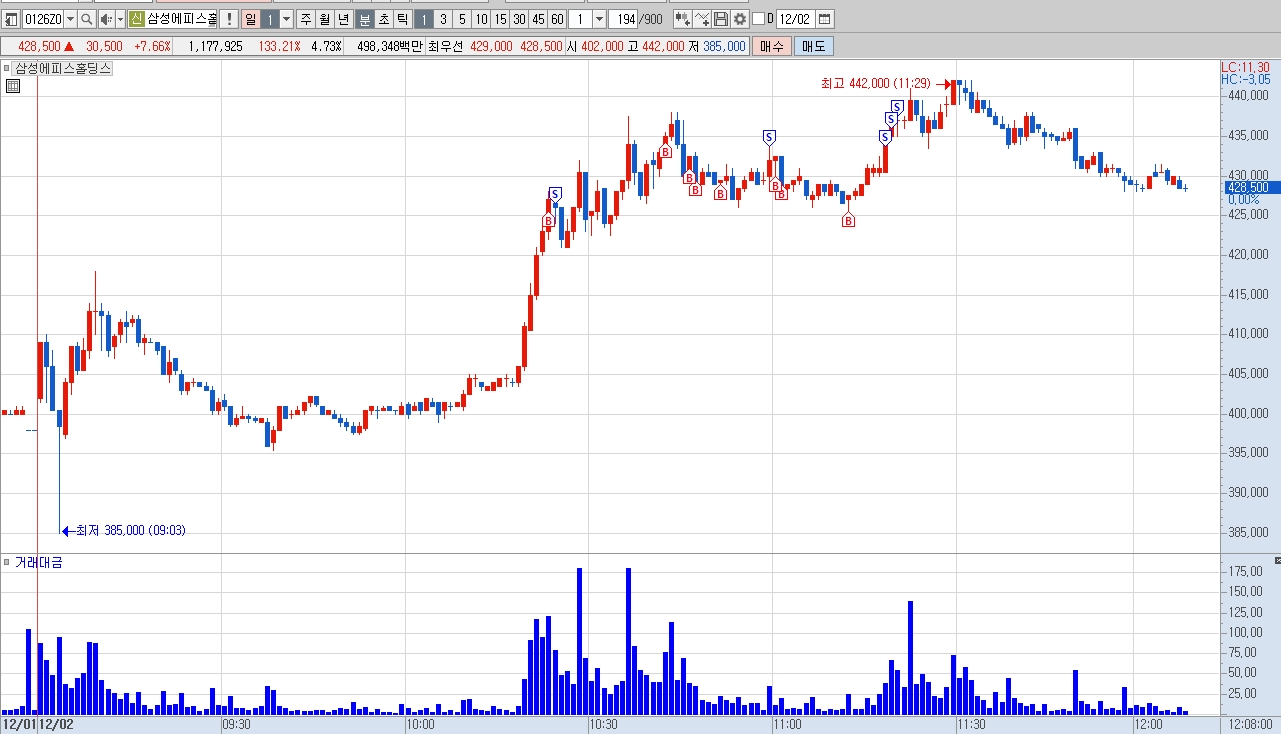Click the 최고 442,000 high price marker
1281x734 pixels.
point(877,85)
